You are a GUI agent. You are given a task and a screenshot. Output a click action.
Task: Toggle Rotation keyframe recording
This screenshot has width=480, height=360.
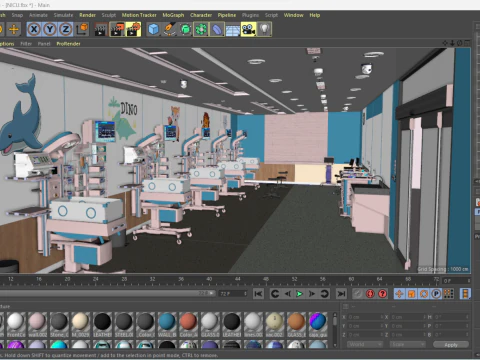[x=424, y=294]
